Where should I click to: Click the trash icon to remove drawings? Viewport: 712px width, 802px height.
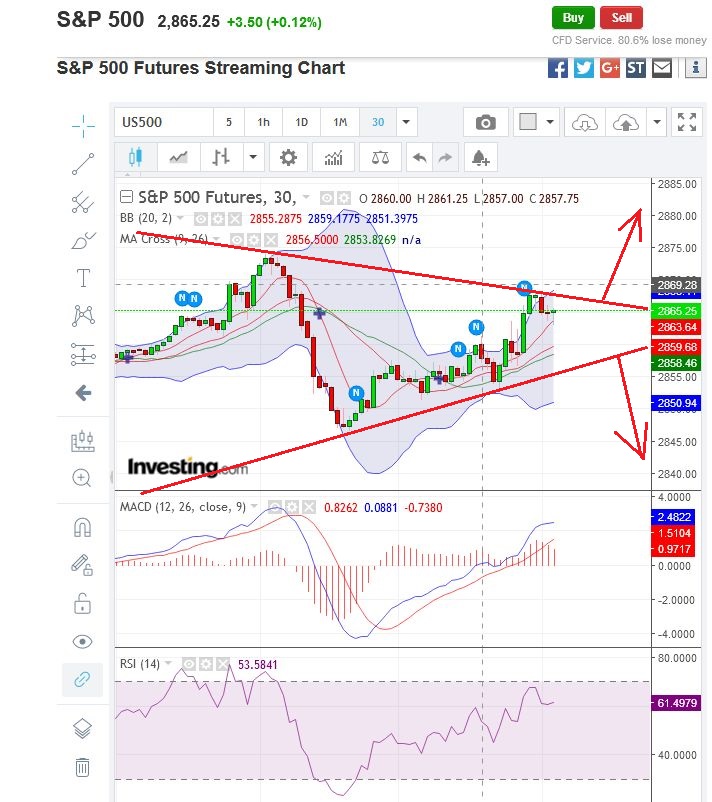(x=83, y=767)
